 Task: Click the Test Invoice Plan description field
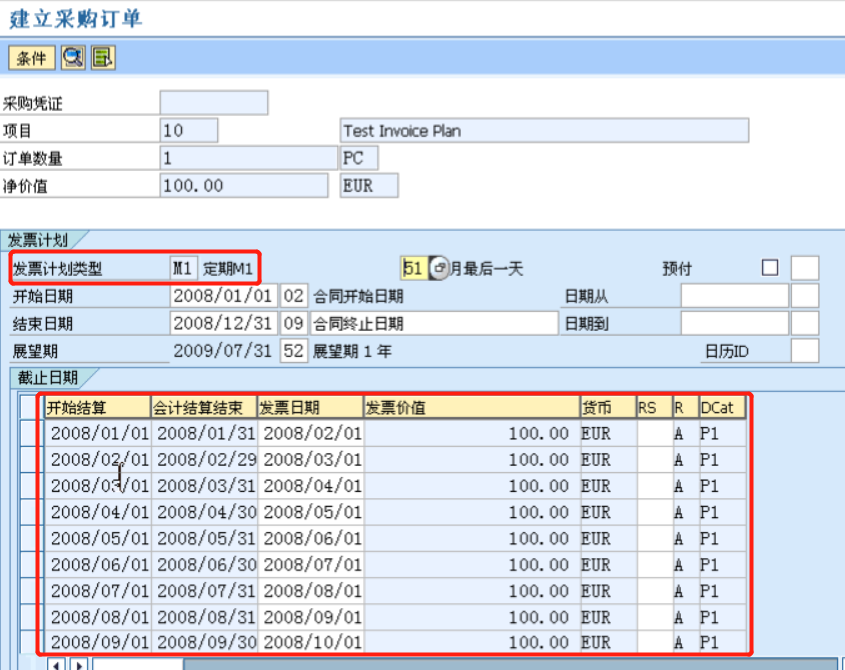[x=544, y=130]
